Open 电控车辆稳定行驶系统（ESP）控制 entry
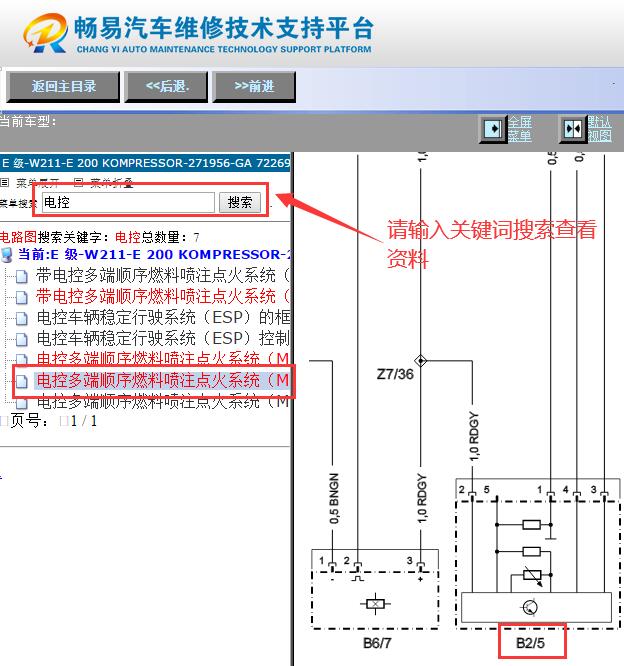Viewport: 624px width, 666px height. [164, 339]
